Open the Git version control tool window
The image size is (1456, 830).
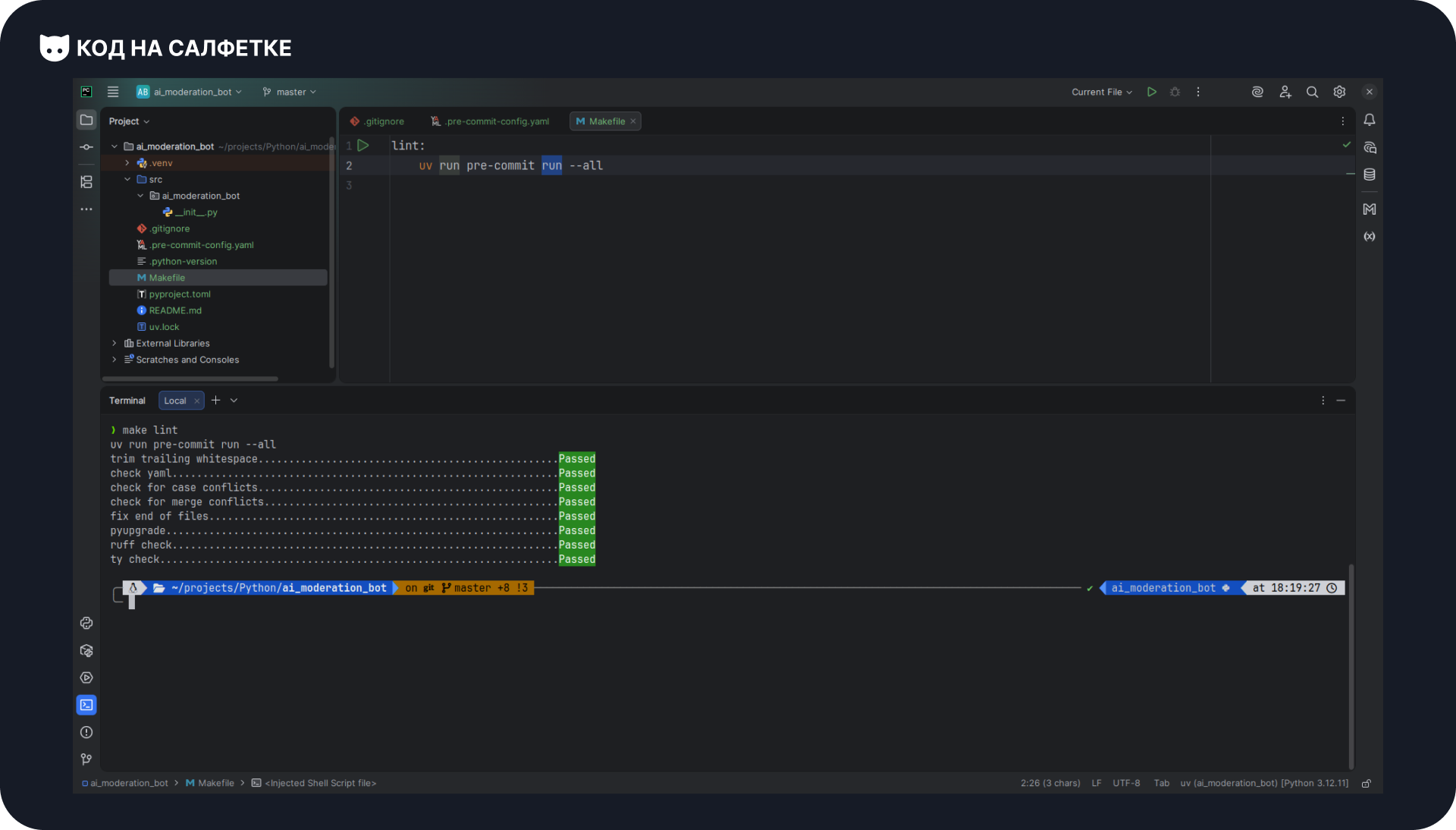pos(86,759)
